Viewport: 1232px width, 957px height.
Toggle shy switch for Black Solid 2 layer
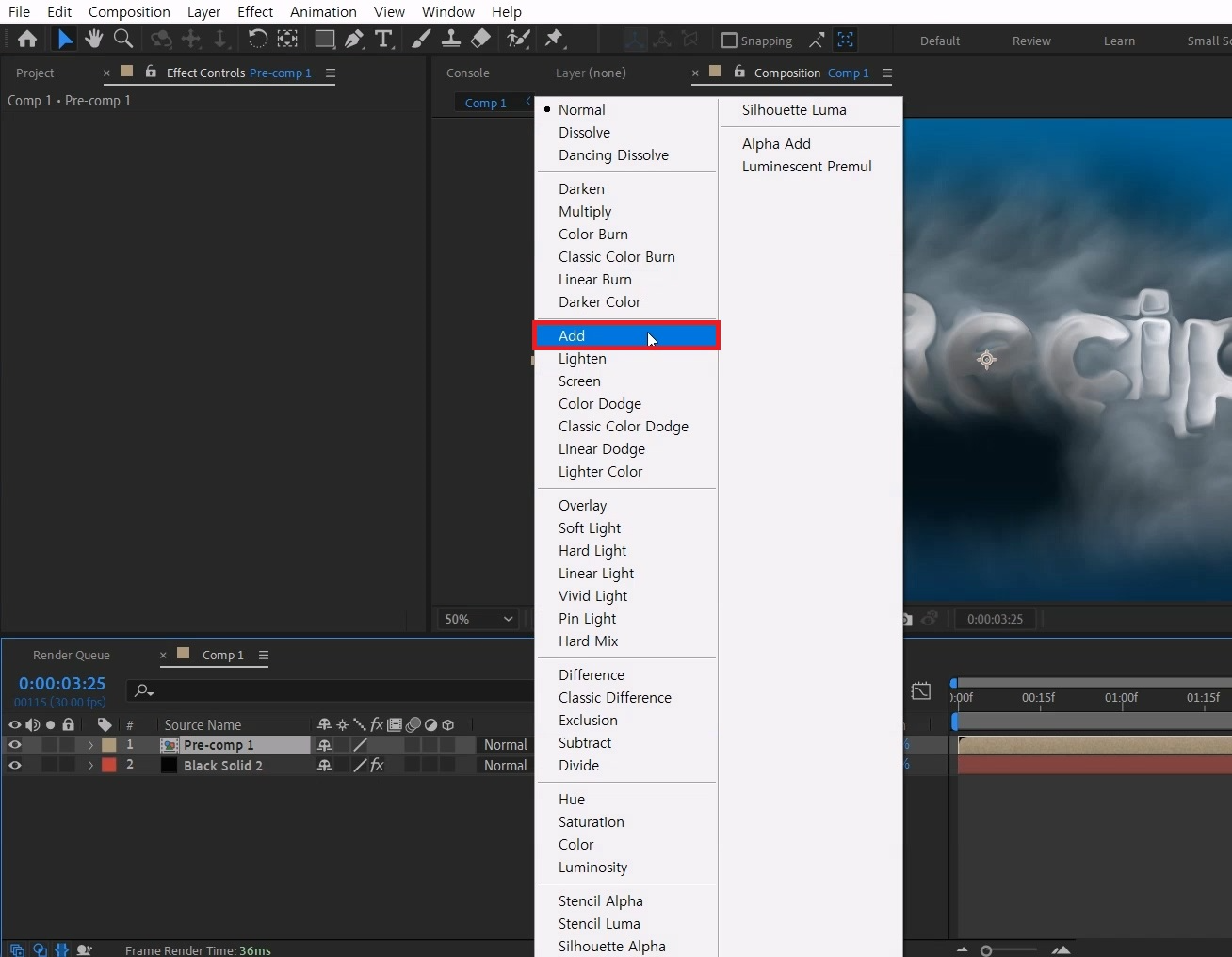(324, 765)
